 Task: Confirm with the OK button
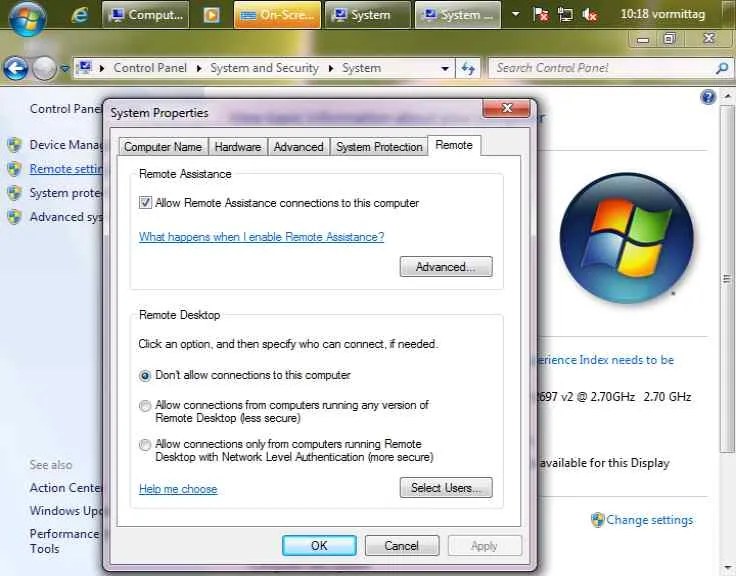point(319,545)
